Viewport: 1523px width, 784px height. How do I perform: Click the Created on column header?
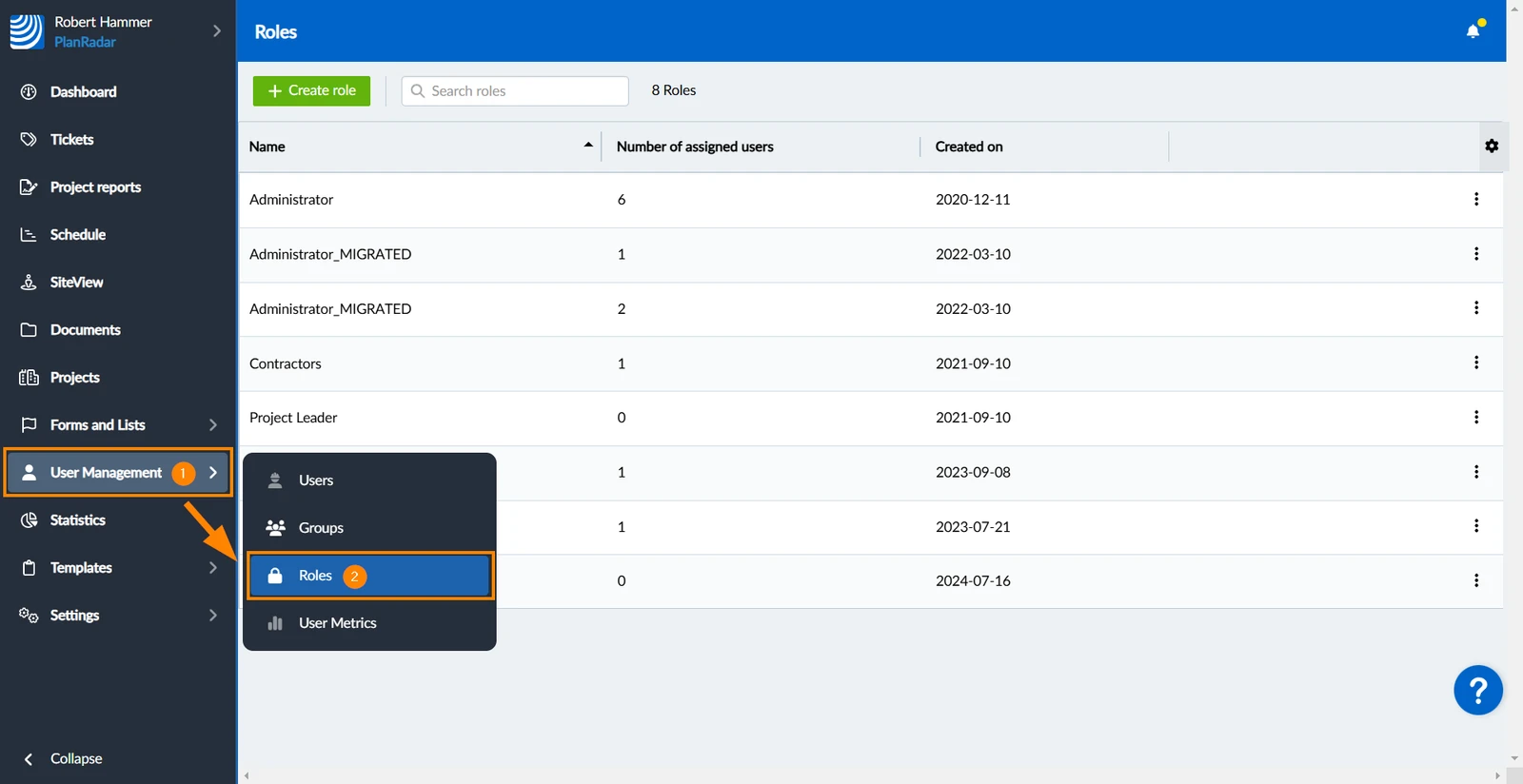[969, 147]
